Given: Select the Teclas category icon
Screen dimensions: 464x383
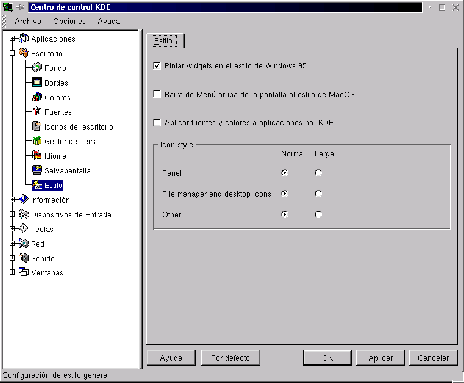Looking at the screenshot, I should tap(24, 229).
